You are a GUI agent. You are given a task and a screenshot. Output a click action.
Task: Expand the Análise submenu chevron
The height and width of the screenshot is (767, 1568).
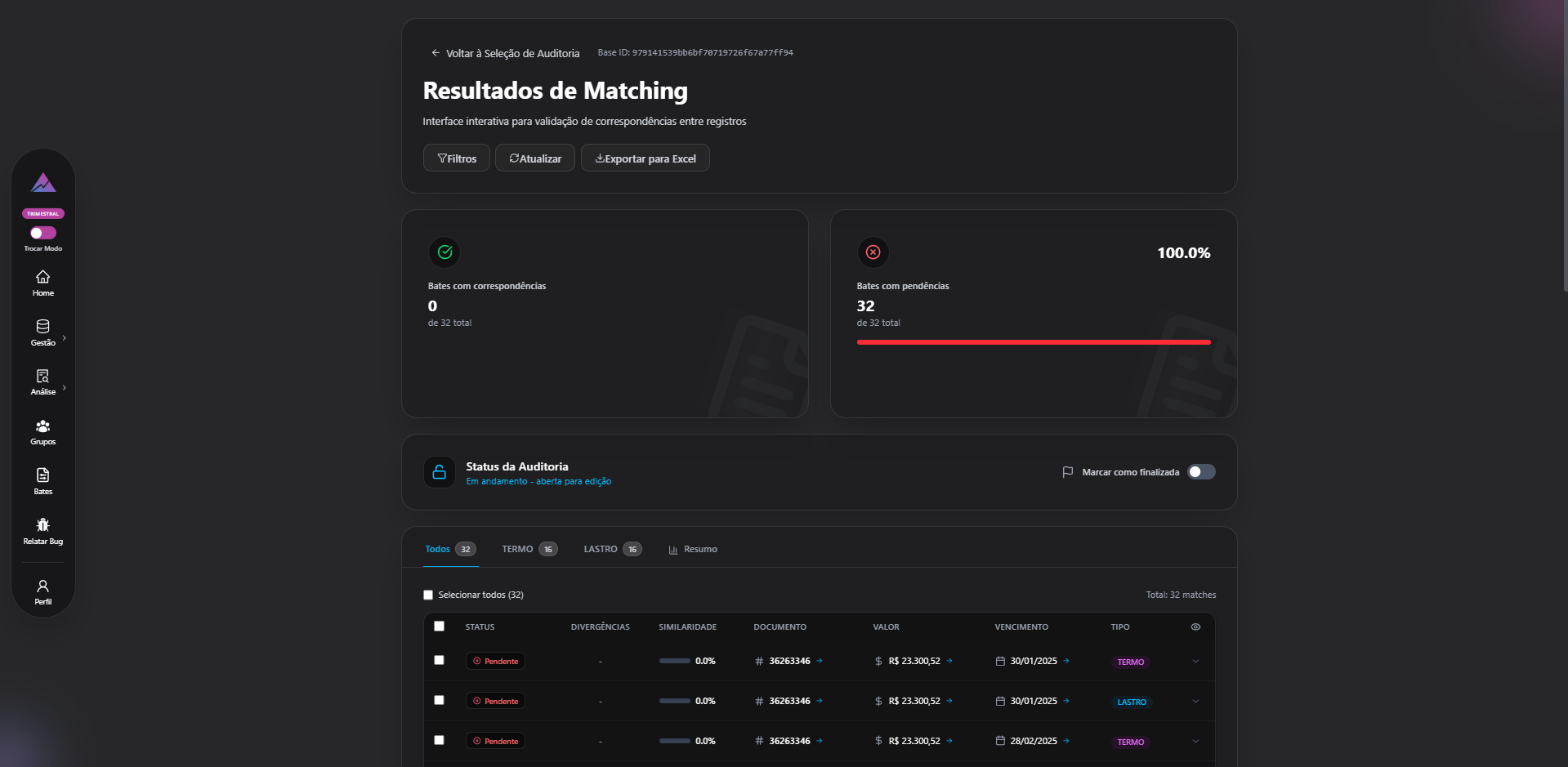pos(65,387)
